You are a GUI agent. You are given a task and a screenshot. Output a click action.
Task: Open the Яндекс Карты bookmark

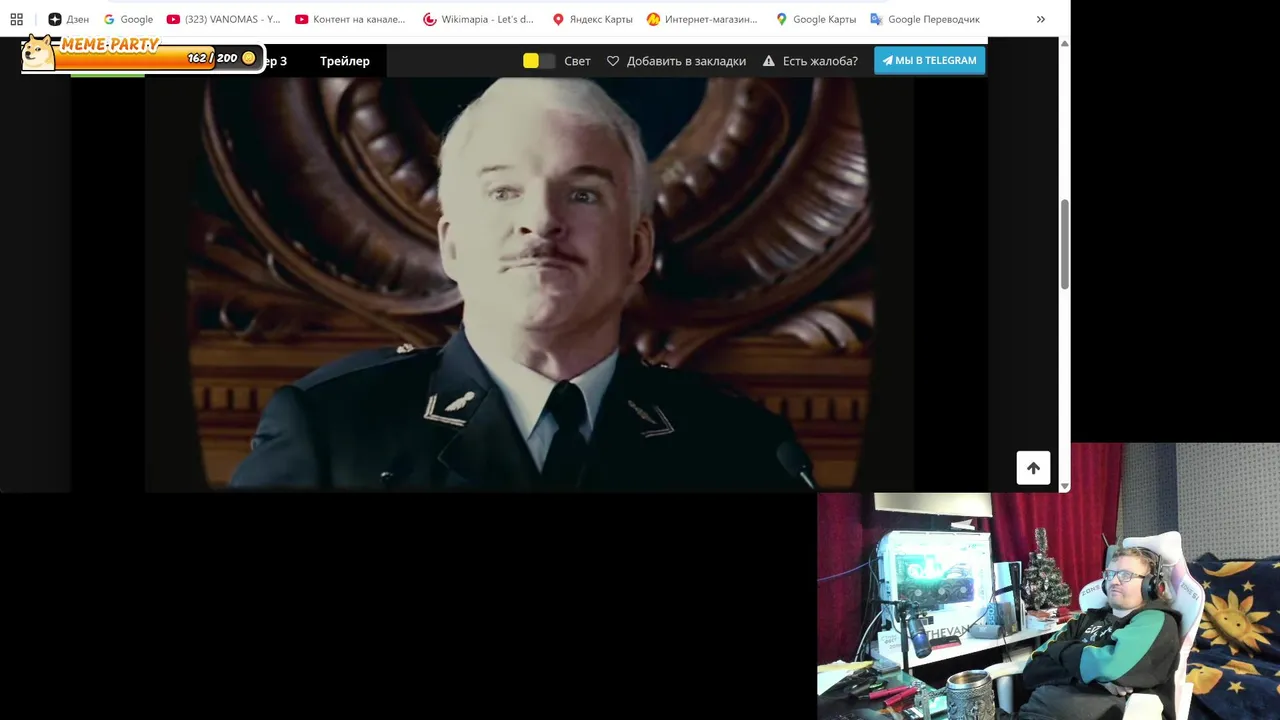point(593,19)
